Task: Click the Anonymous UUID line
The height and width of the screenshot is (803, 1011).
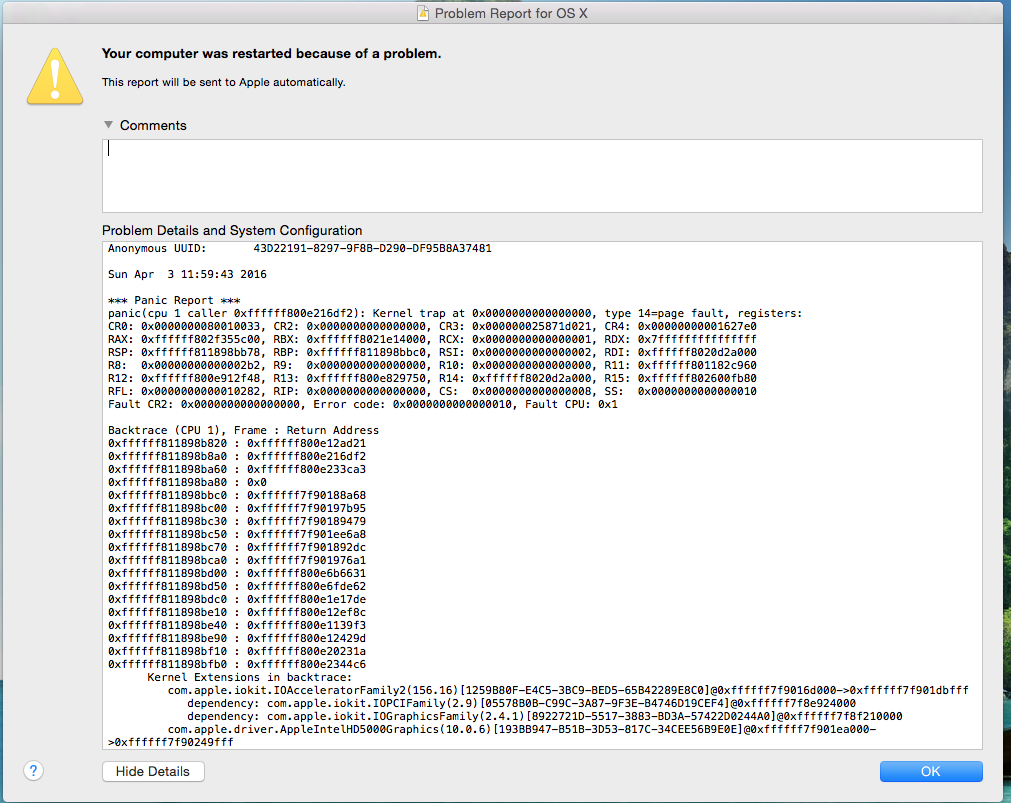Action: pyautogui.click(x=300, y=248)
